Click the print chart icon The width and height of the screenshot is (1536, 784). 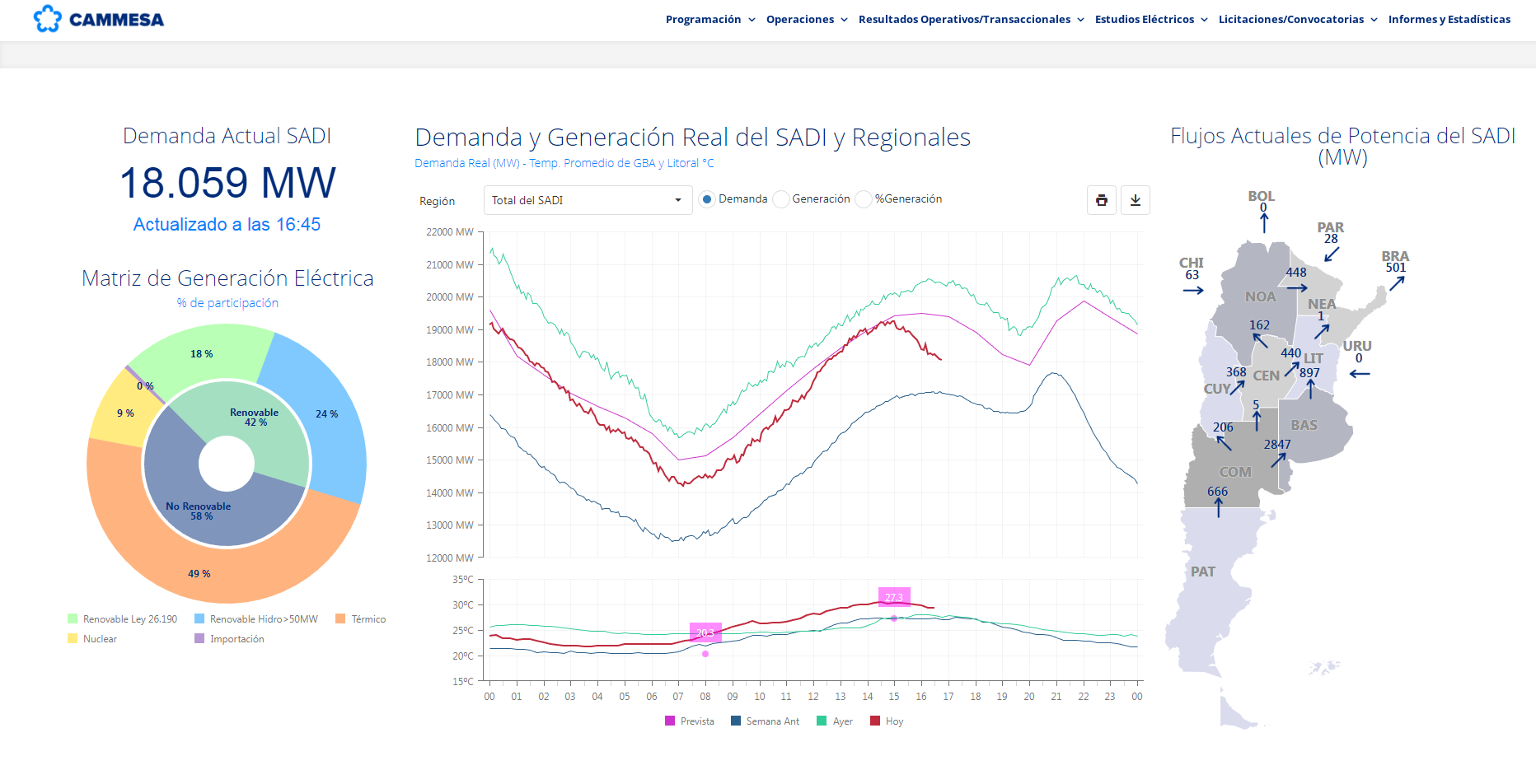pos(1102,200)
